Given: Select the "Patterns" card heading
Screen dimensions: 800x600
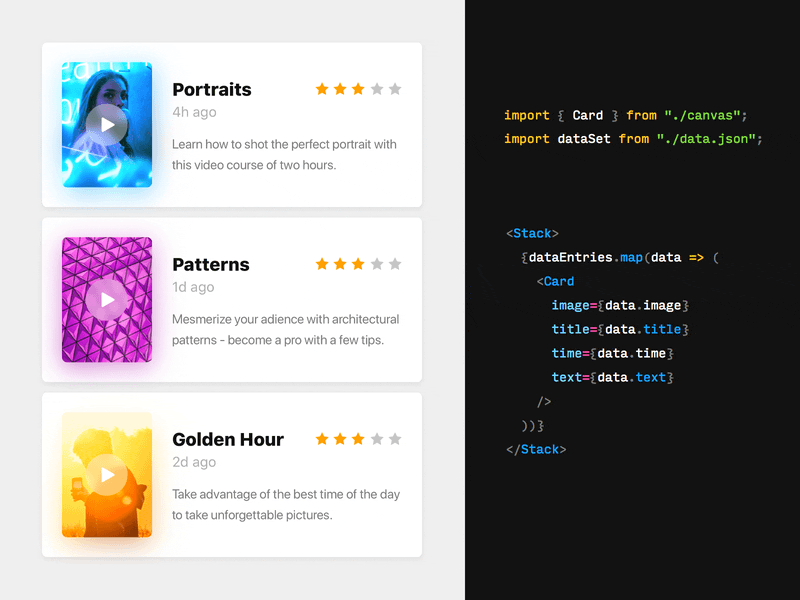Looking at the screenshot, I should point(210,264).
